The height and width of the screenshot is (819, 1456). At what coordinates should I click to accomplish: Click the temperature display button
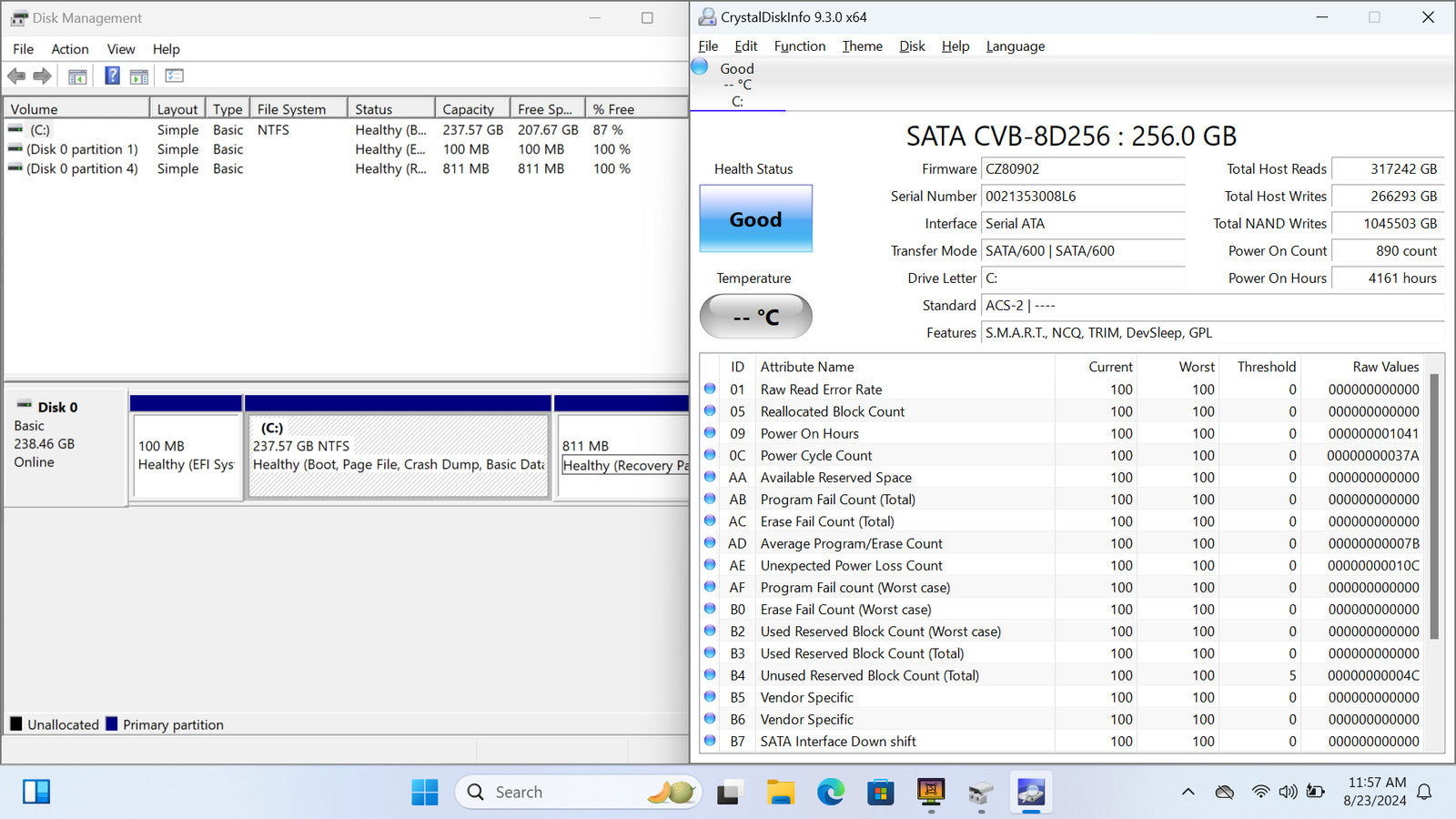pyautogui.click(x=755, y=317)
